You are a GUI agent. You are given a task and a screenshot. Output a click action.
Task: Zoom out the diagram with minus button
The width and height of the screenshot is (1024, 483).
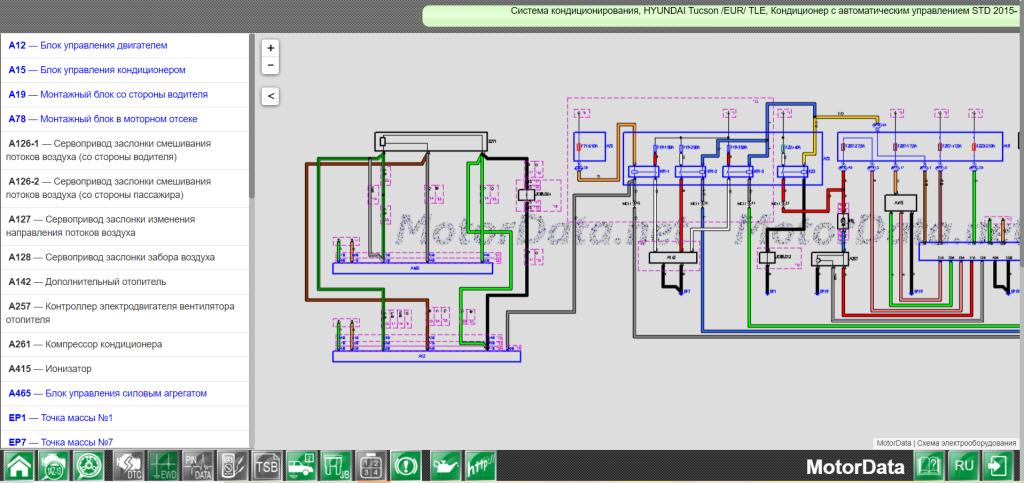click(x=270, y=65)
